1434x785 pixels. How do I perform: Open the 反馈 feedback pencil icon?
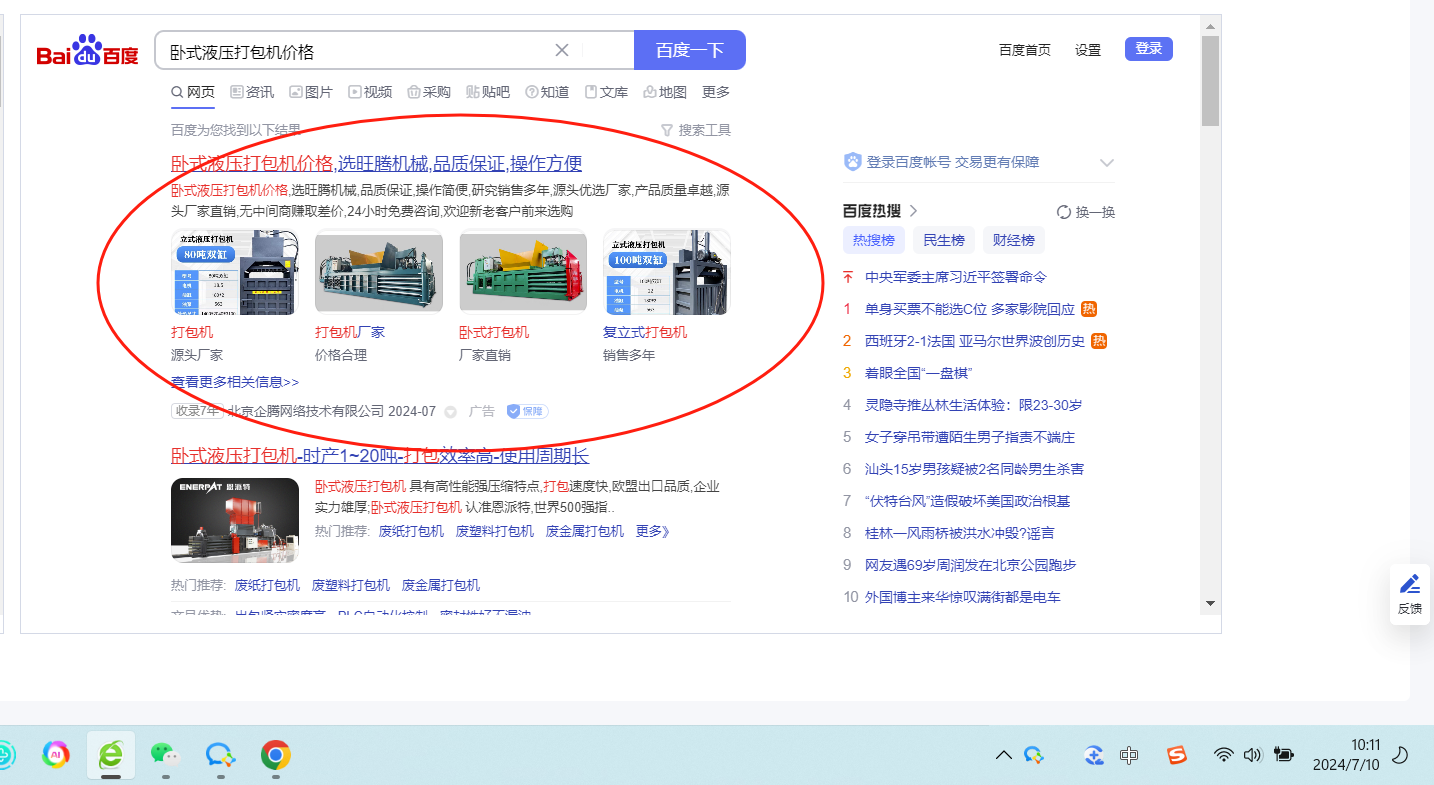coord(1409,585)
